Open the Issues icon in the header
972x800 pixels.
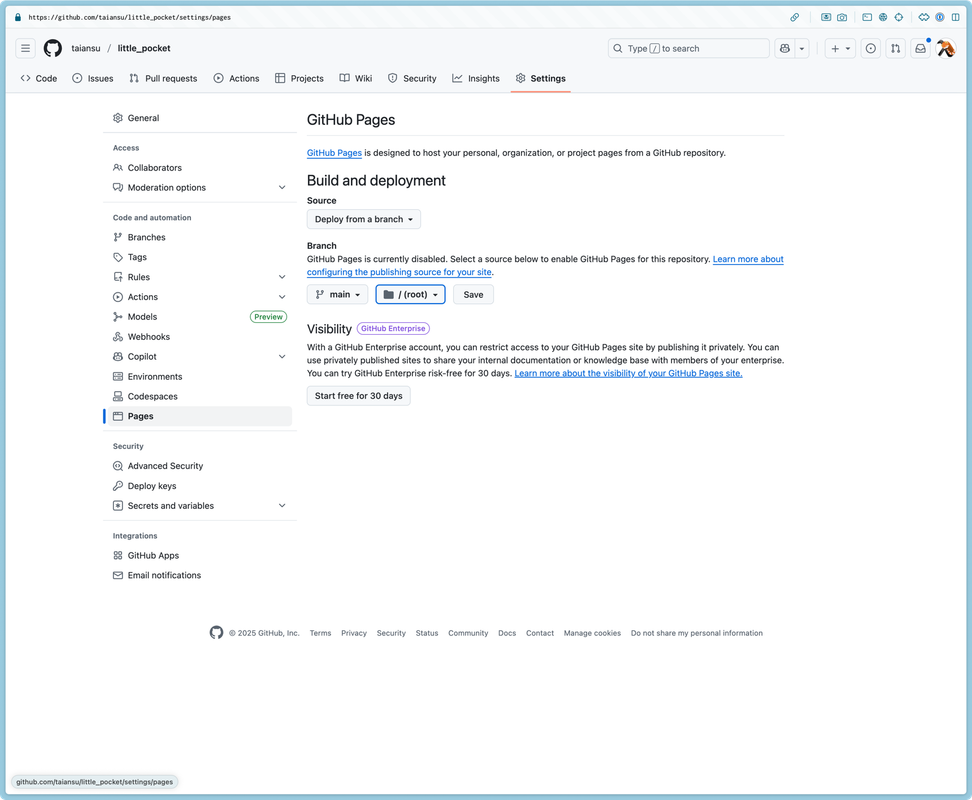[870, 48]
